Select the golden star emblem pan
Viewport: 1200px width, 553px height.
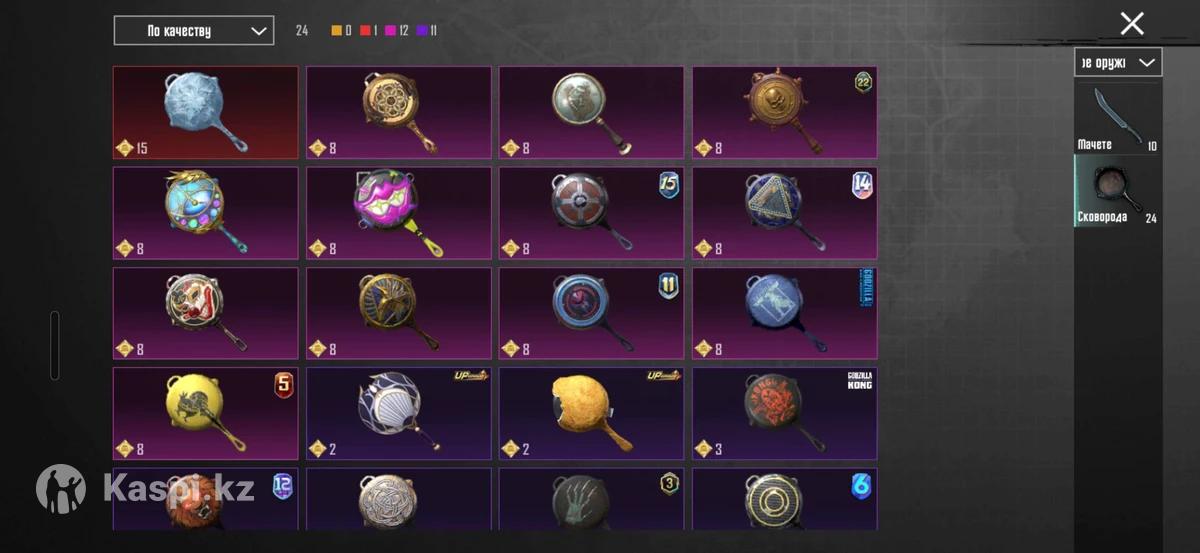[398, 313]
